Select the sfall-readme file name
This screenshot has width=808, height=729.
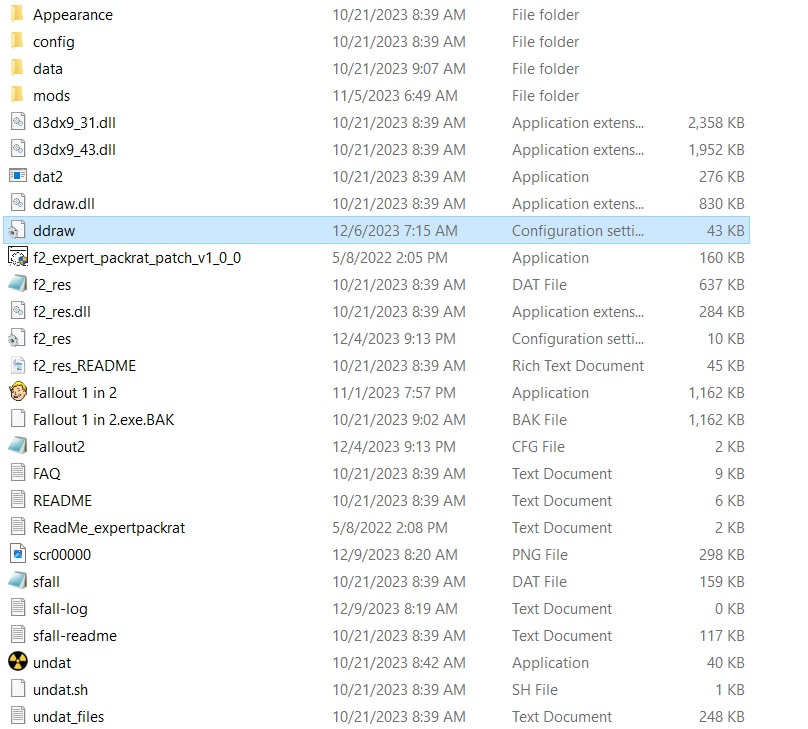(x=75, y=635)
